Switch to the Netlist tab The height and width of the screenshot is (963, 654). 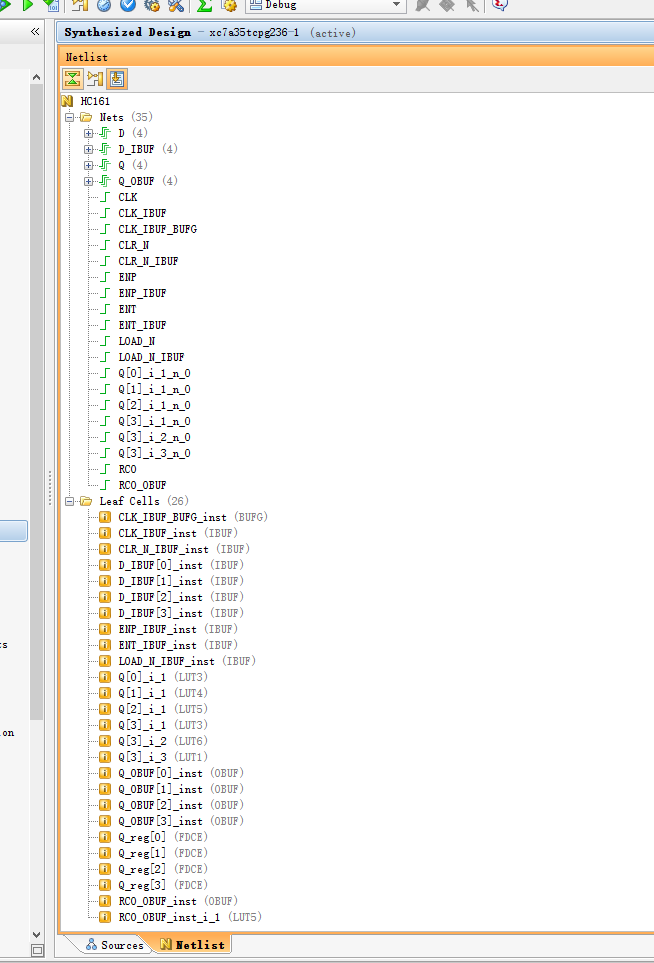click(x=193, y=945)
